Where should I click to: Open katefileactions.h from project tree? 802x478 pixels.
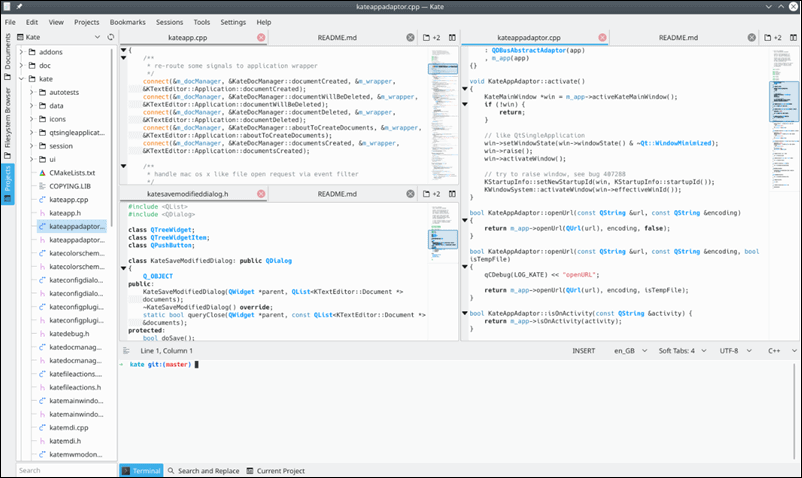click(75, 388)
